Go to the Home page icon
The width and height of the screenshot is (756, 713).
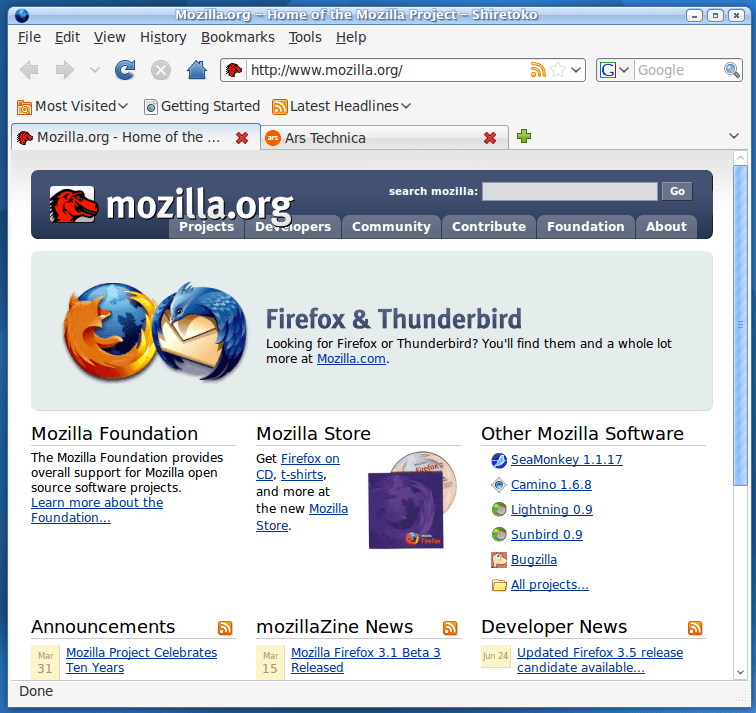197,70
